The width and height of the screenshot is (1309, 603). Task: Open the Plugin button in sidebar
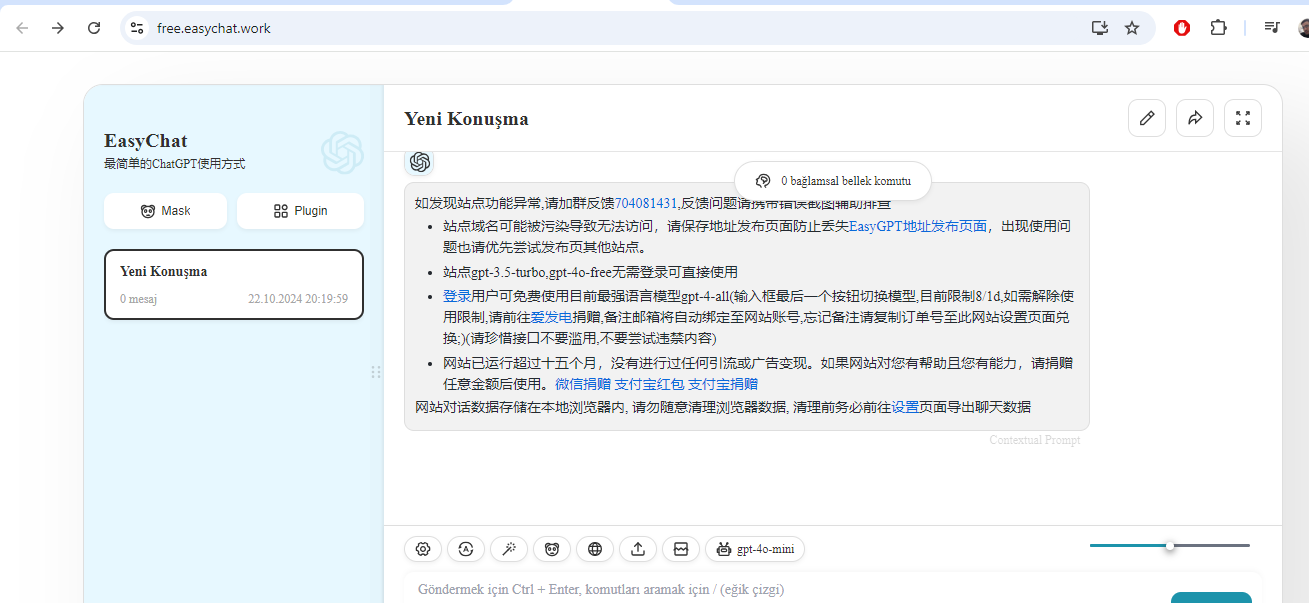click(x=300, y=211)
